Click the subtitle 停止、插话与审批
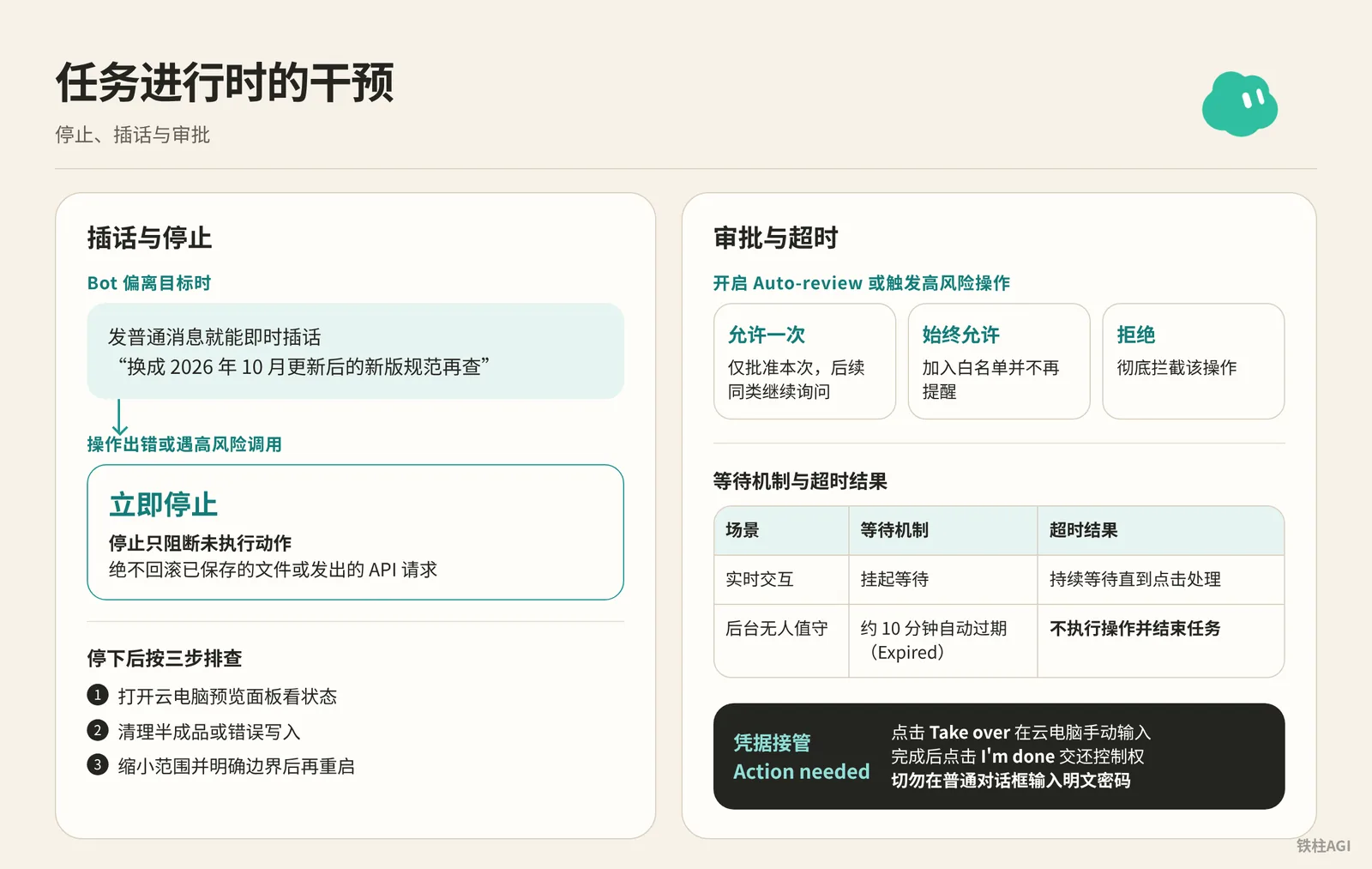 tap(133, 135)
